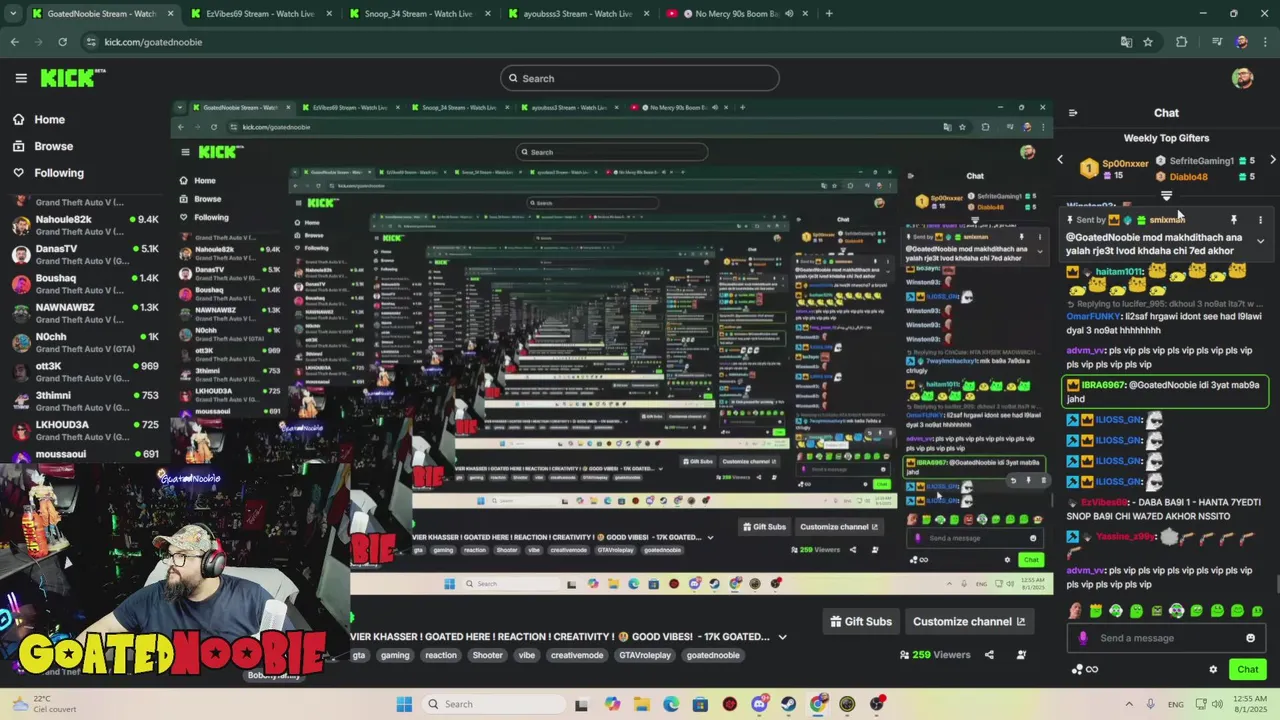Show previous top gifters

[x=1060, y=159]
